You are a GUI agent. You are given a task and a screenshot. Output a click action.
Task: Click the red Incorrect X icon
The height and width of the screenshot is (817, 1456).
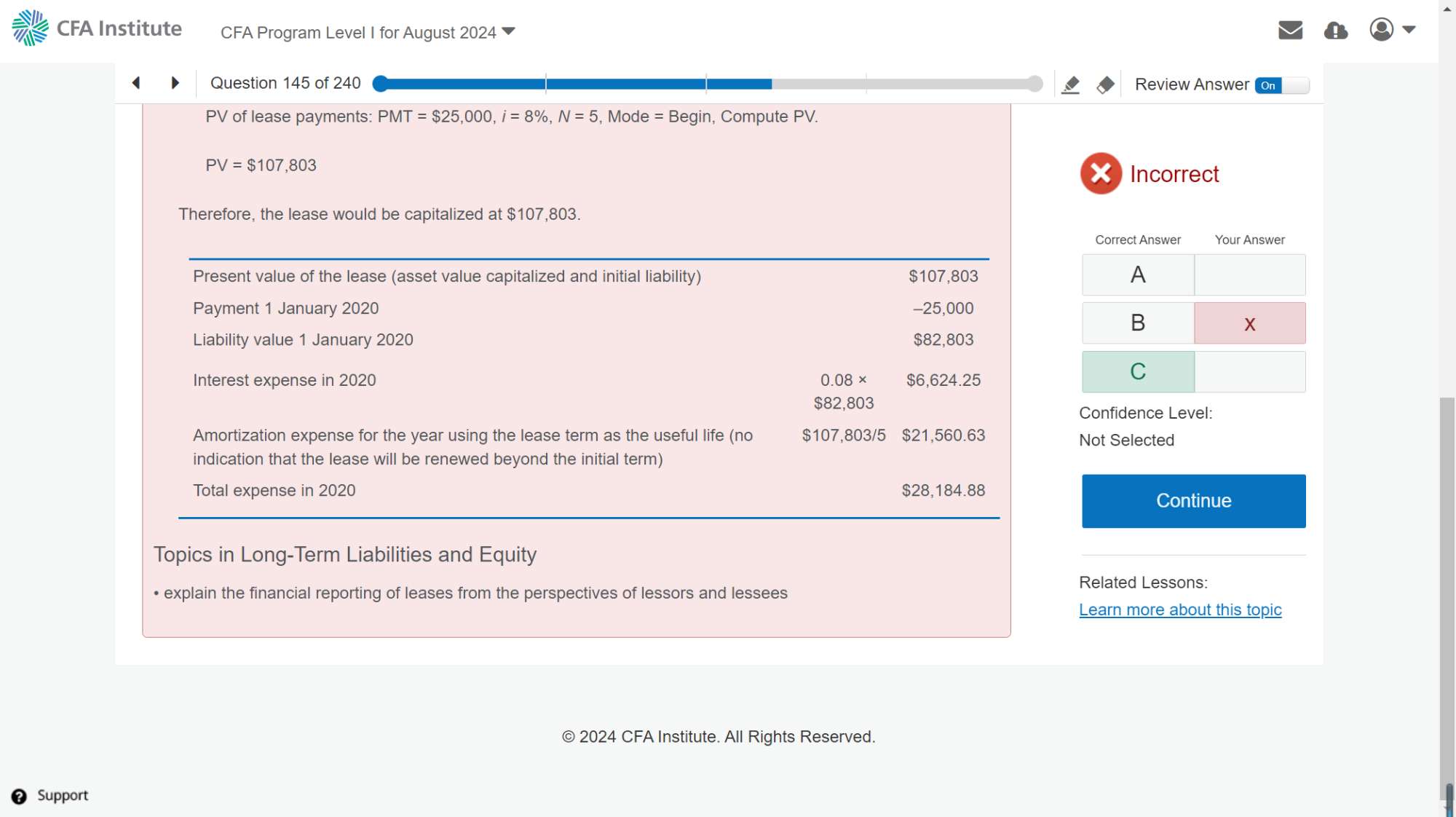1101,173
